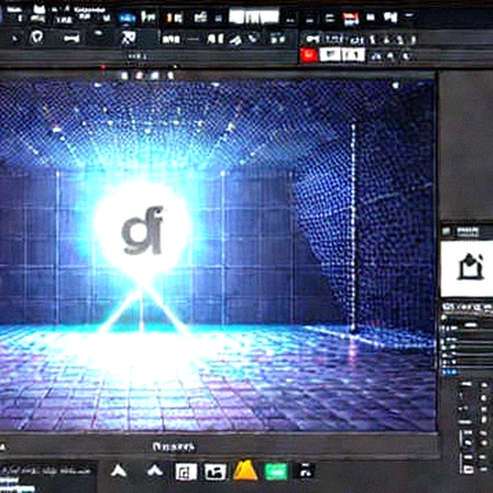The height and width of the screenshot is (493, 493).
Task: Toggle the blue highlighted row indicator
Action: (x=449, y=372)
